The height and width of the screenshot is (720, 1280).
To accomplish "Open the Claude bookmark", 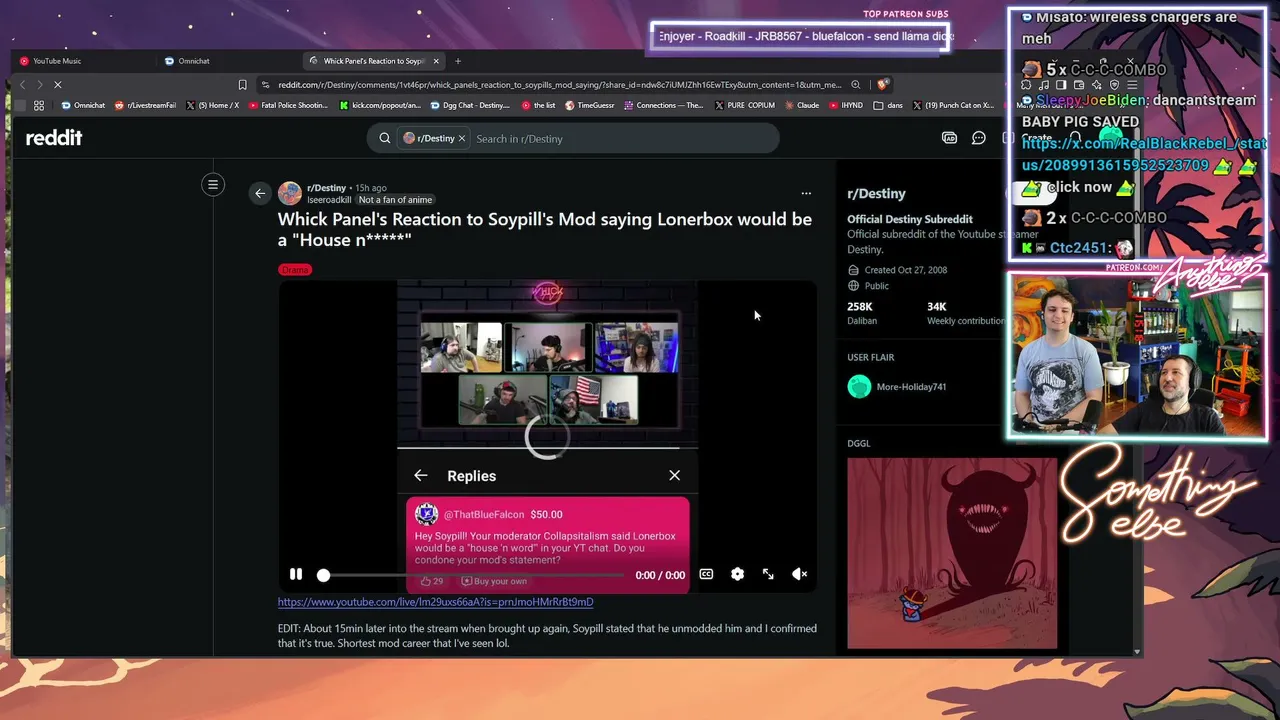I will click(x=802, y=105).
